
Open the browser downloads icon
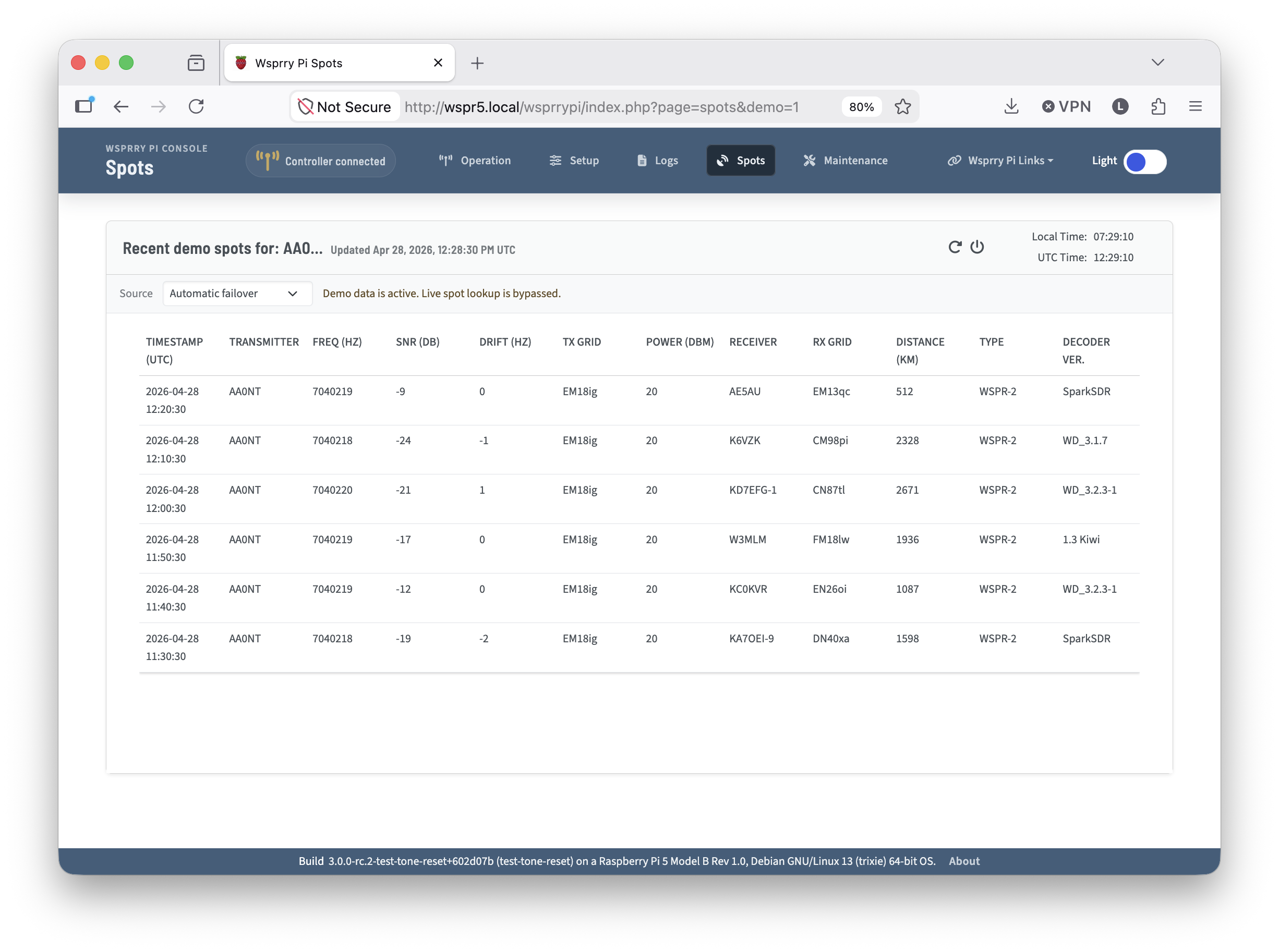coord(1011,106)
